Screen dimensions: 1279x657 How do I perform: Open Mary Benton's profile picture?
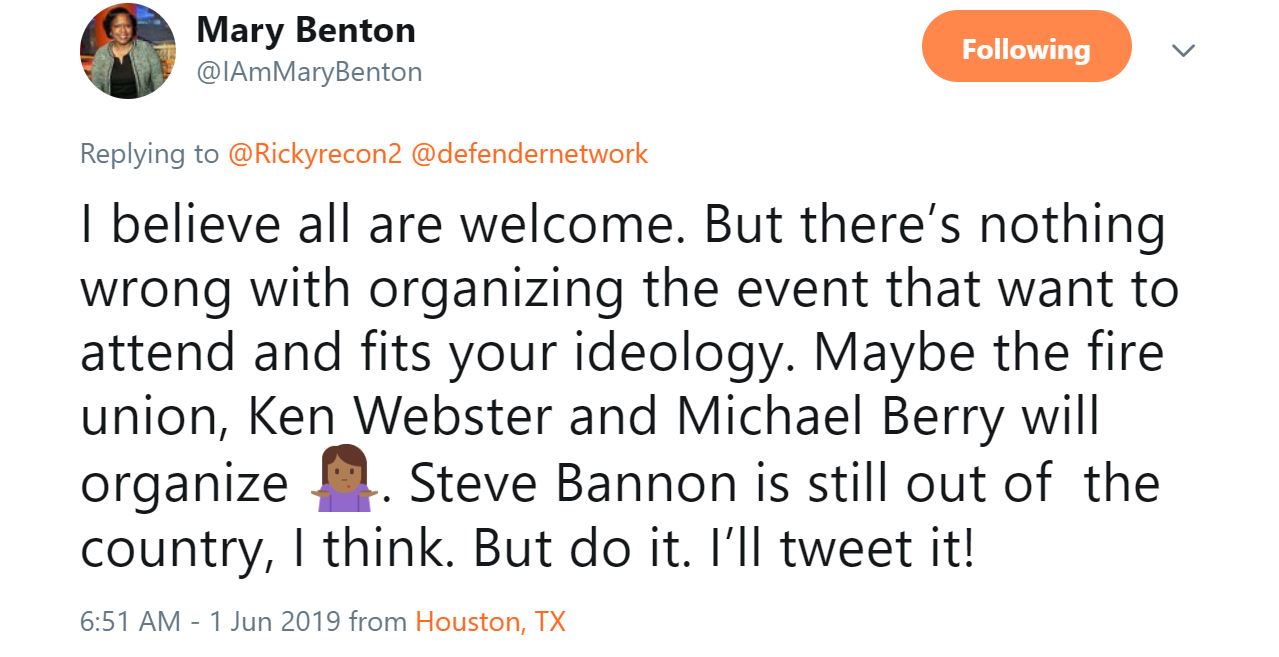pyautogui.click(x=128, y=51)
